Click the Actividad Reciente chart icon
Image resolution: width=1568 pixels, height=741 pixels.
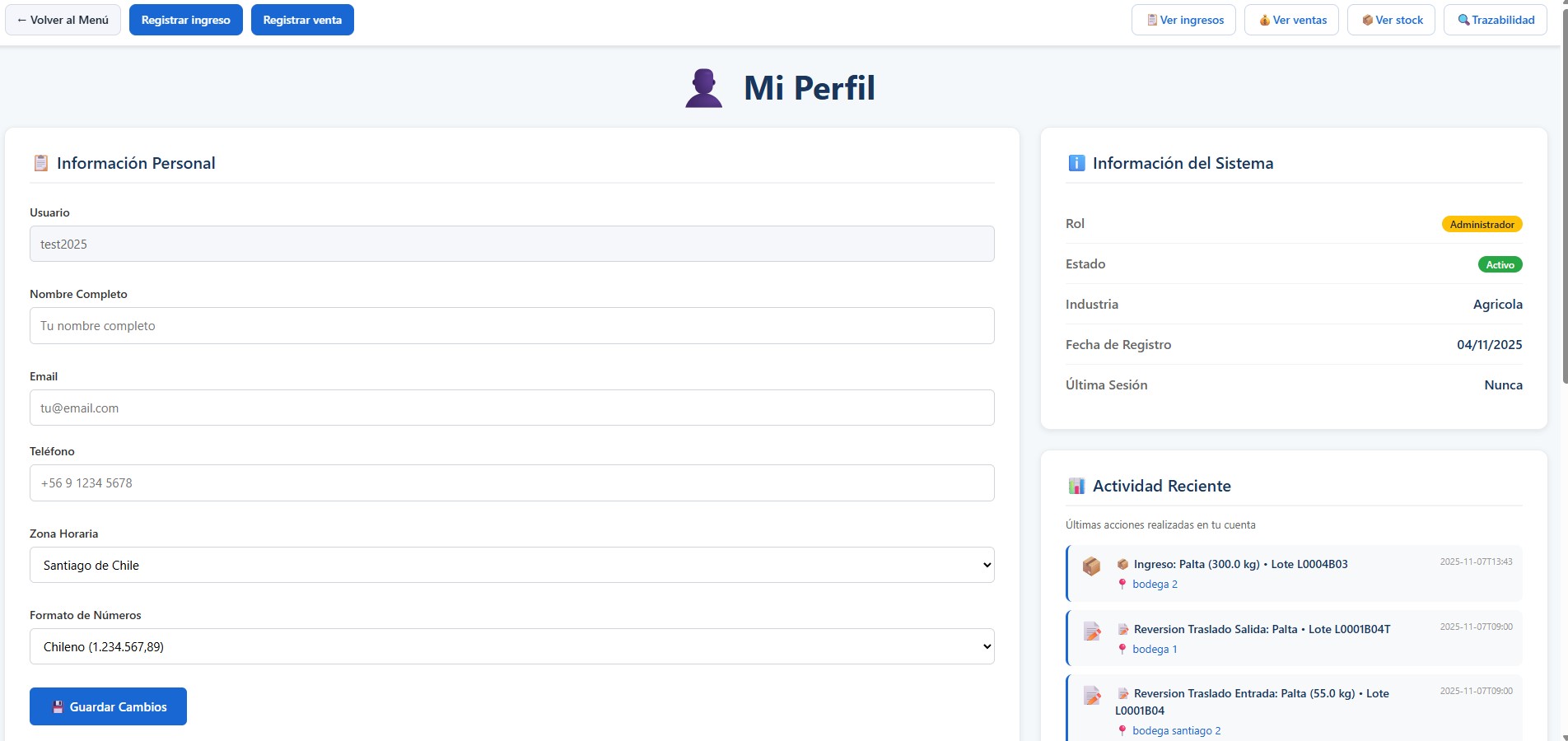pos(1076,485)
